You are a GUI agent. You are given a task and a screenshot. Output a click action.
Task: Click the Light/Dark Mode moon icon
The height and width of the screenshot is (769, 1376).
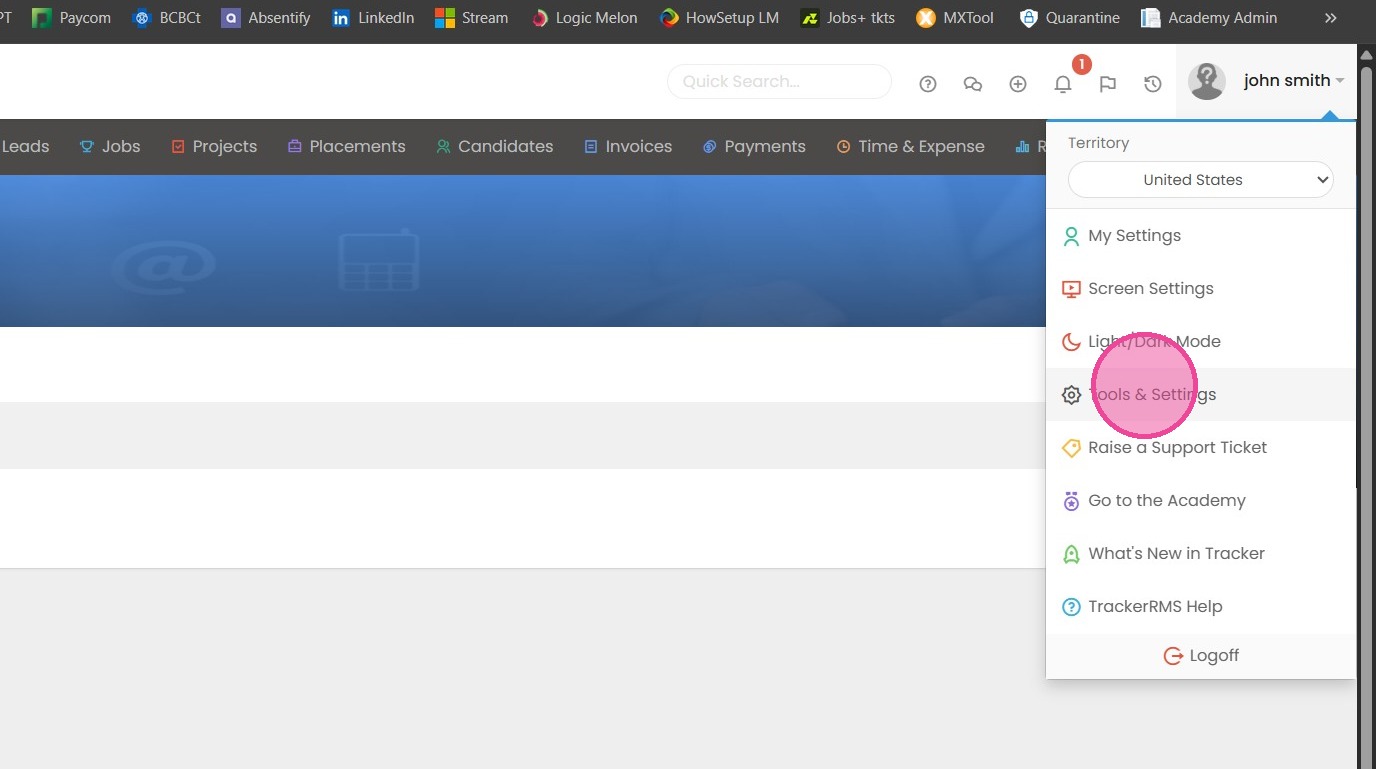click(1071, 342)
